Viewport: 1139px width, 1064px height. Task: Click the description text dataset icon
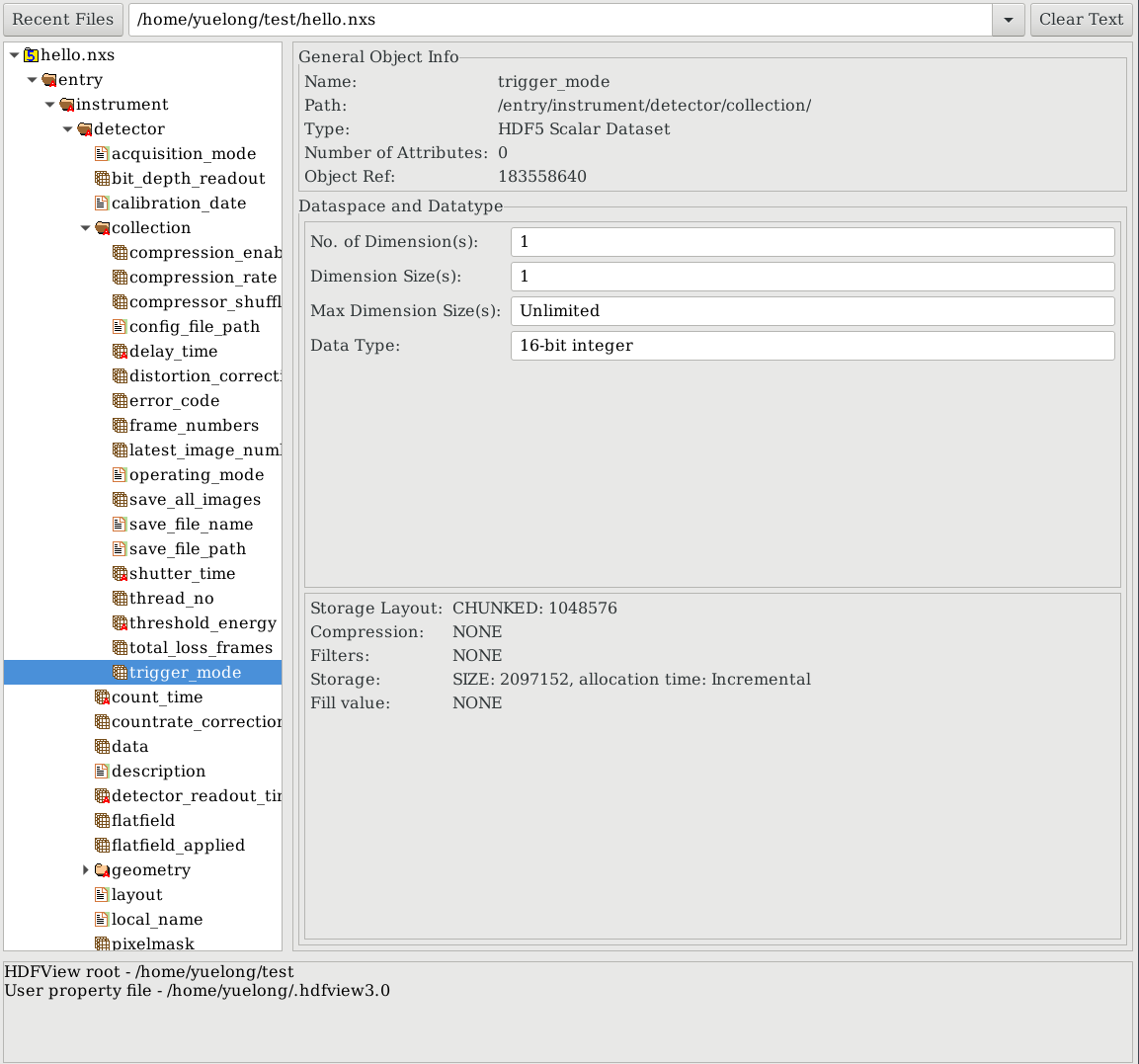[101, 772]
